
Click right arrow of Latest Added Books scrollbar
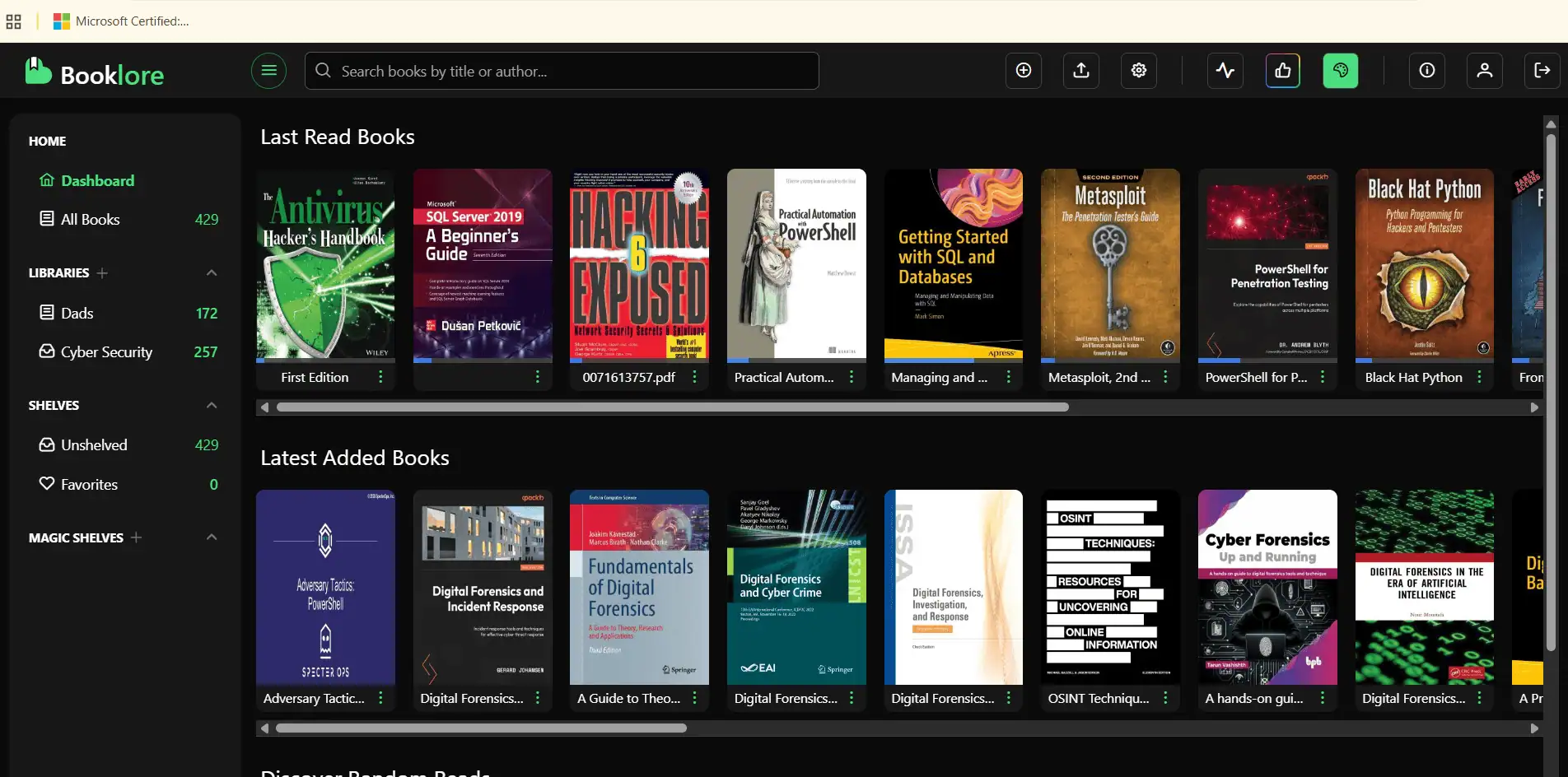pos(1534,728)
